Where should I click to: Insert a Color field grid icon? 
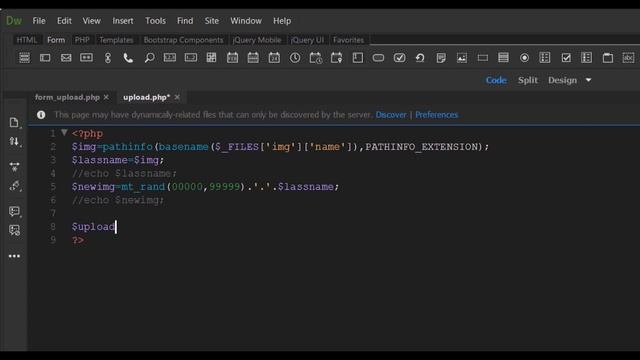click(x=211, y=58)
